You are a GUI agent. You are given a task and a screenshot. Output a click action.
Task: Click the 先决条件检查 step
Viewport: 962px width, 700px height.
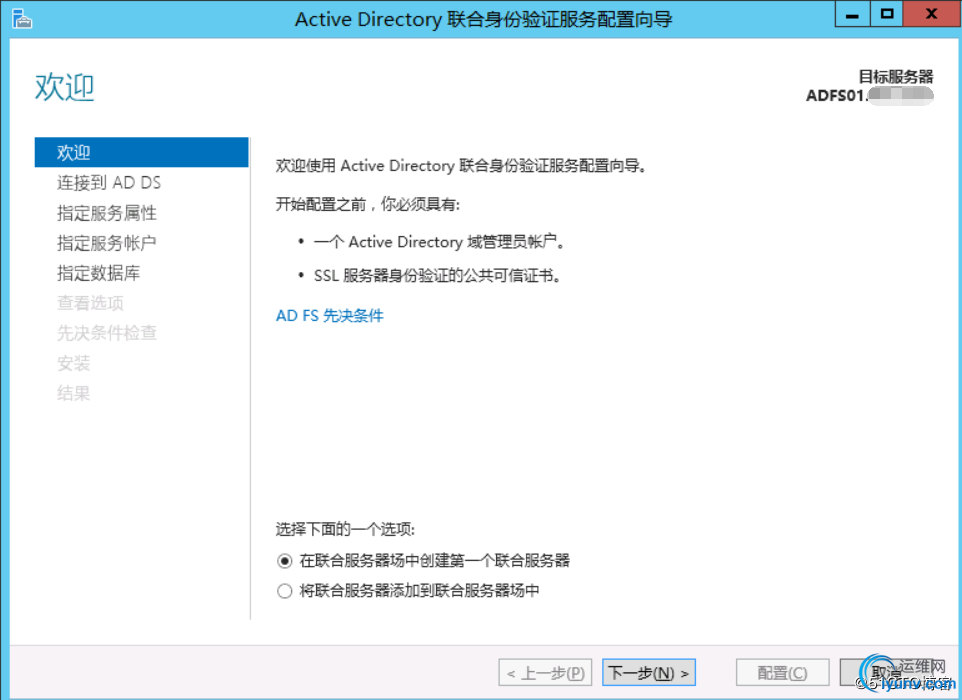coord(107,333)
